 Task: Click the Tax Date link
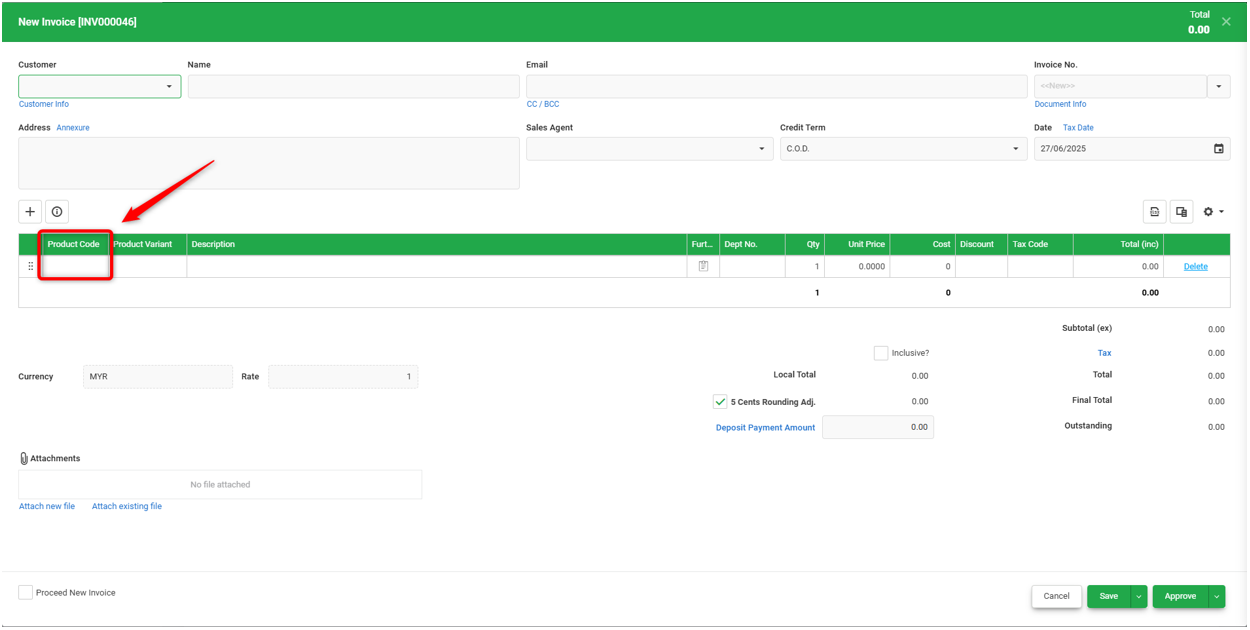tap(1078, 128)
